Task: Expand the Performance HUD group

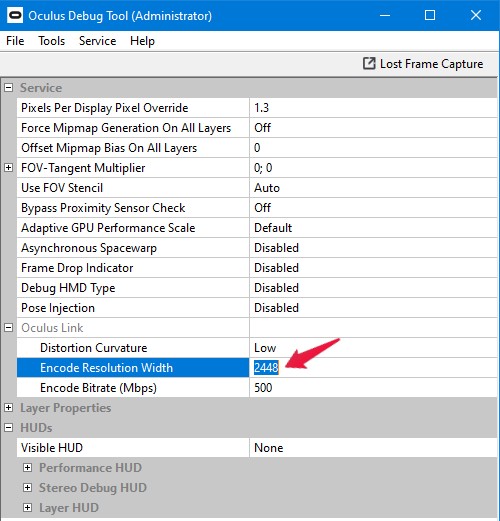Action: coord(27,468)
